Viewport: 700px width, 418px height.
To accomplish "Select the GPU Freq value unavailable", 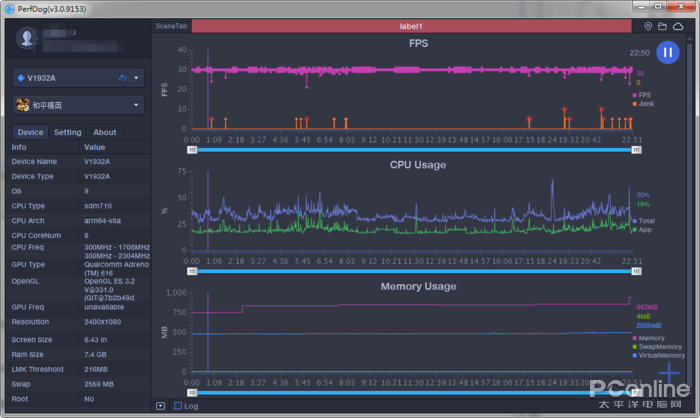I will [x=104, y=307].
